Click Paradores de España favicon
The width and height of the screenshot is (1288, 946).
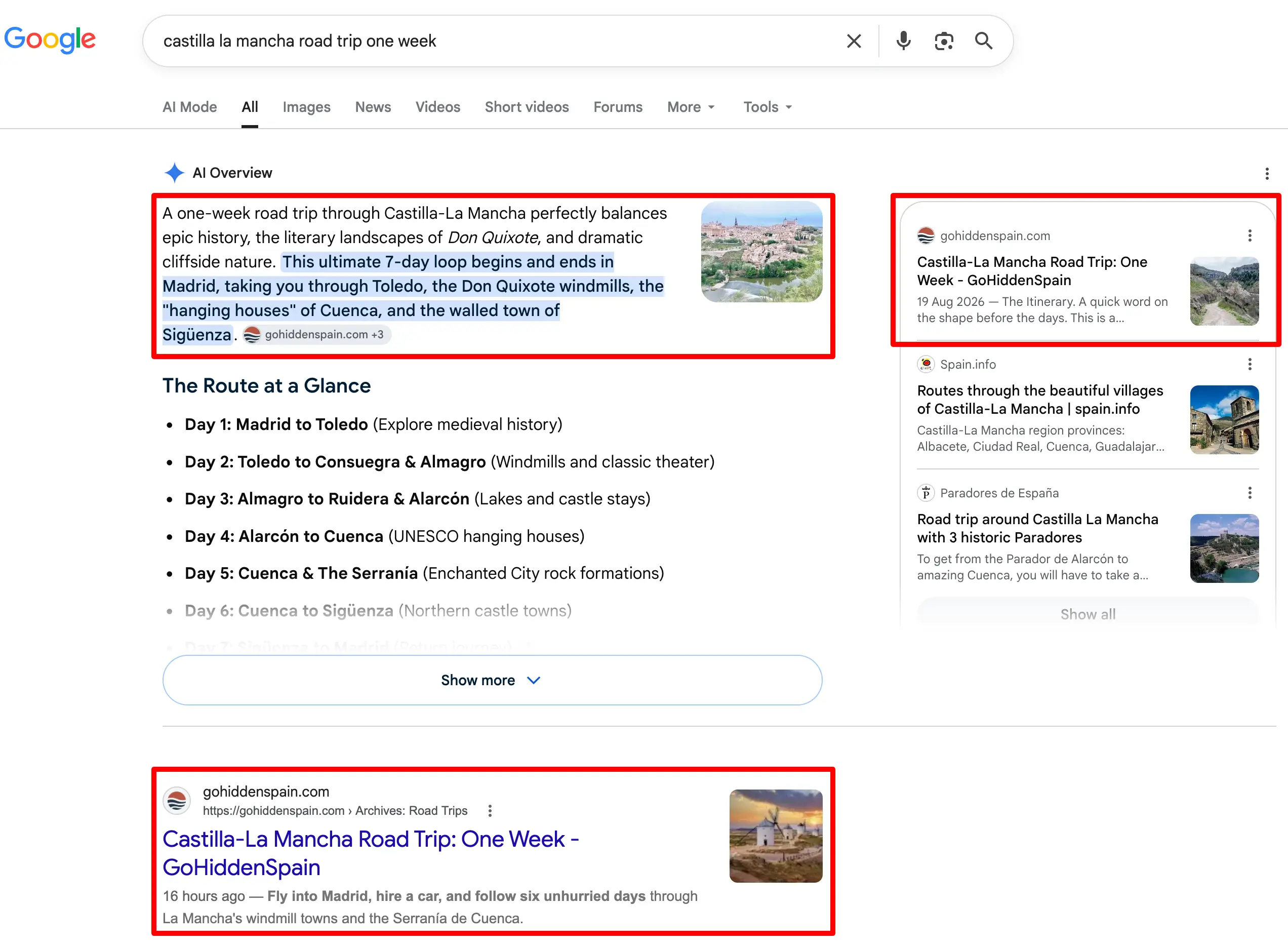point(925,493)
